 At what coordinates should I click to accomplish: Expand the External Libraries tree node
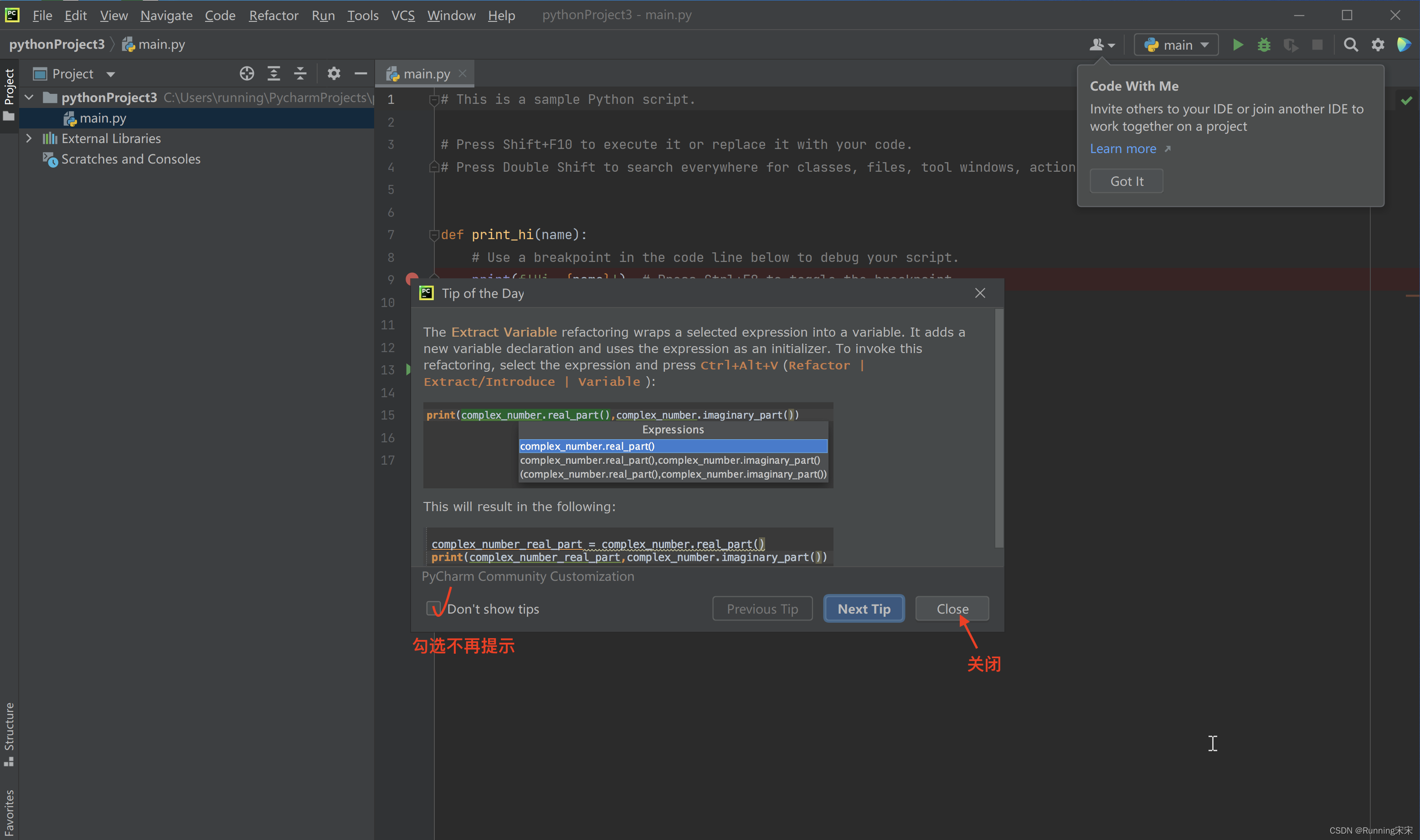point(29,138)
